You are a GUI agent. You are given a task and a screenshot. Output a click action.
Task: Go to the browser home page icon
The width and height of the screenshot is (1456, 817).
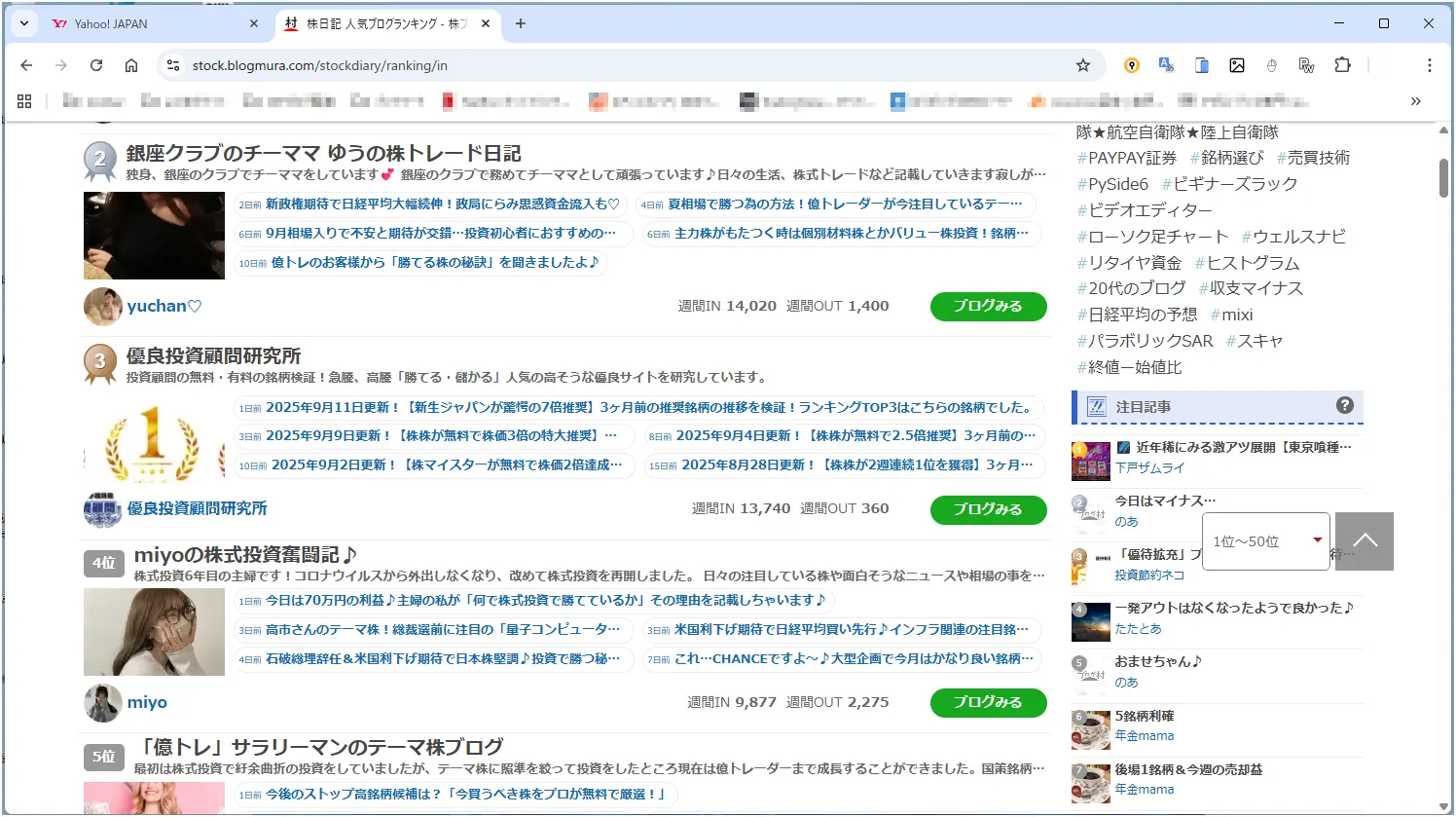tap(131, 65)
